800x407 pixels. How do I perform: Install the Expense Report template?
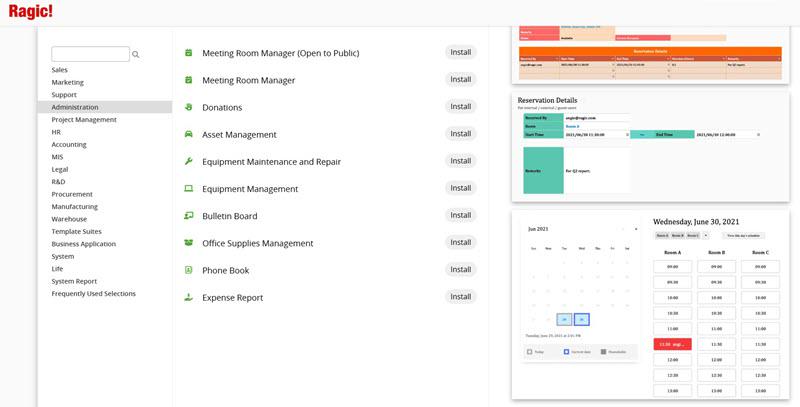(x=461, y=297)
